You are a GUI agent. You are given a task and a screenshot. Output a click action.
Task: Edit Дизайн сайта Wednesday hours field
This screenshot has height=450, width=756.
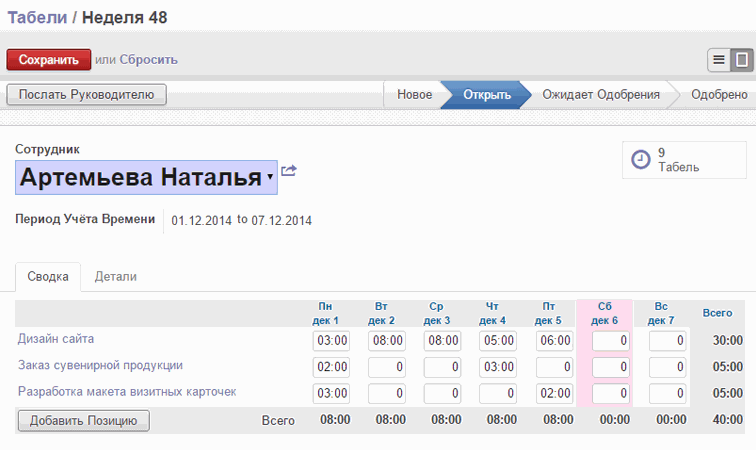(x=442, y=341)
